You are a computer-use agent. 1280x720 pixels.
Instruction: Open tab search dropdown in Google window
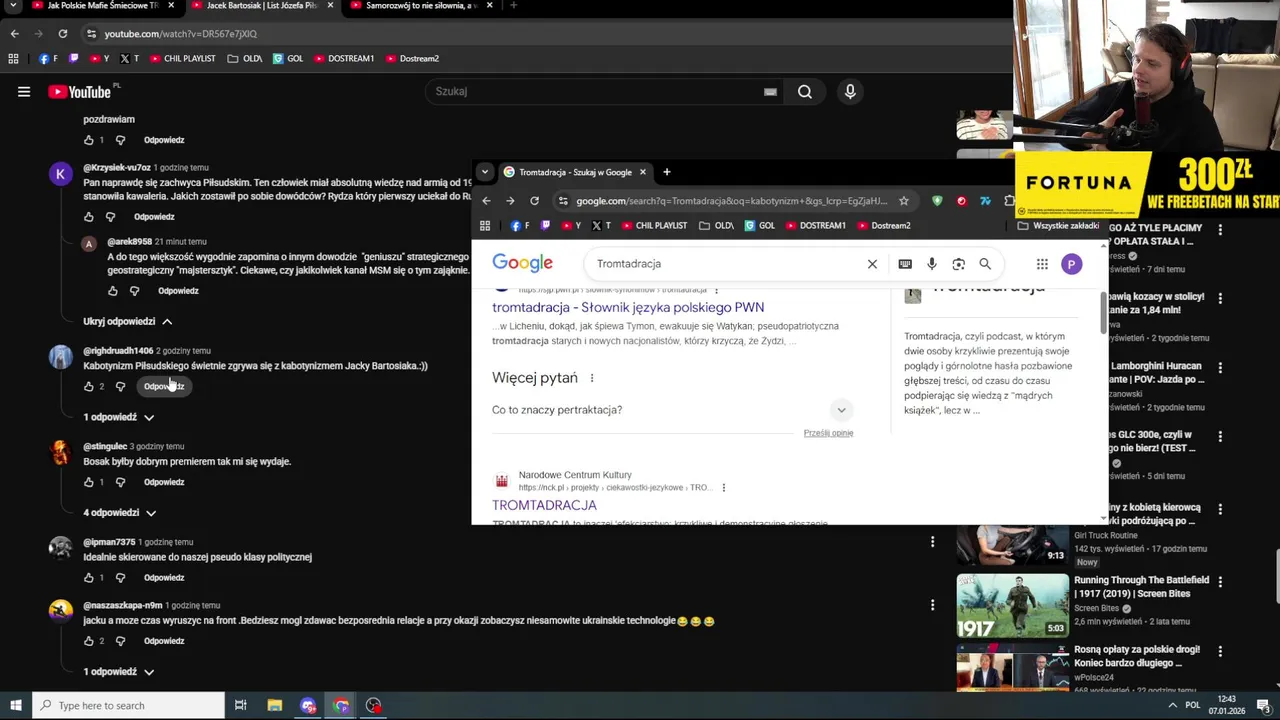click(x=485, y=172)
